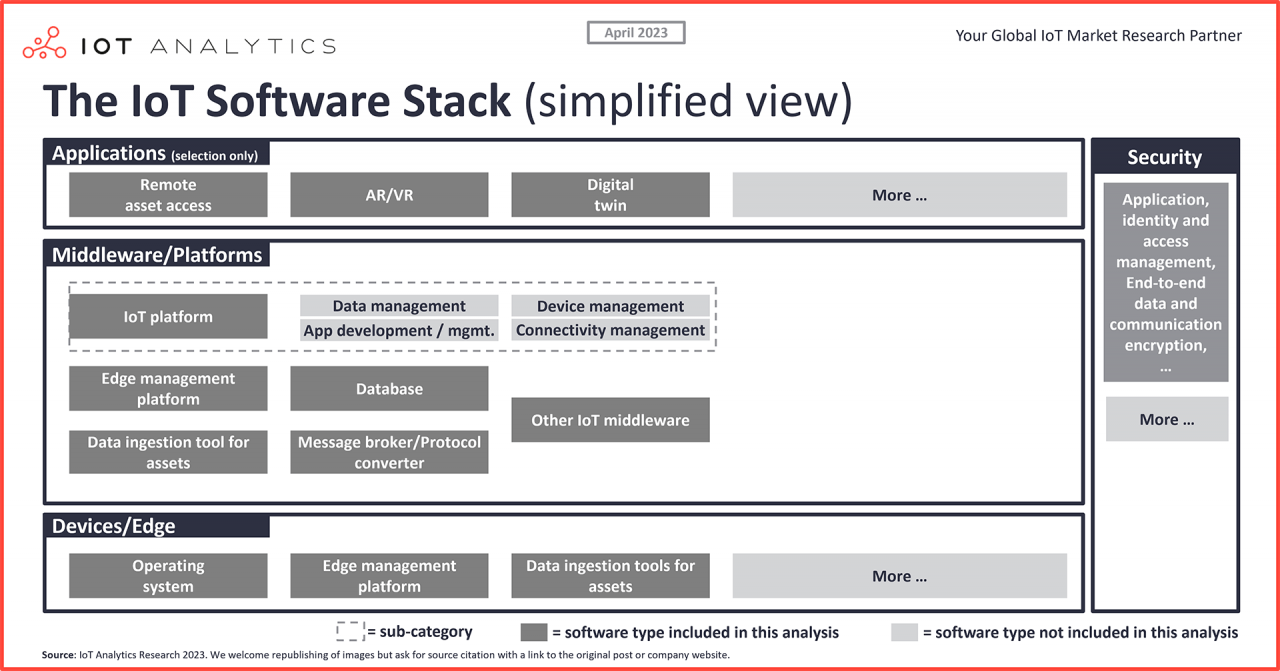Viewport: 1280px width, 671px height.
Task: Open the Security section header
Action: [1165, 157]
